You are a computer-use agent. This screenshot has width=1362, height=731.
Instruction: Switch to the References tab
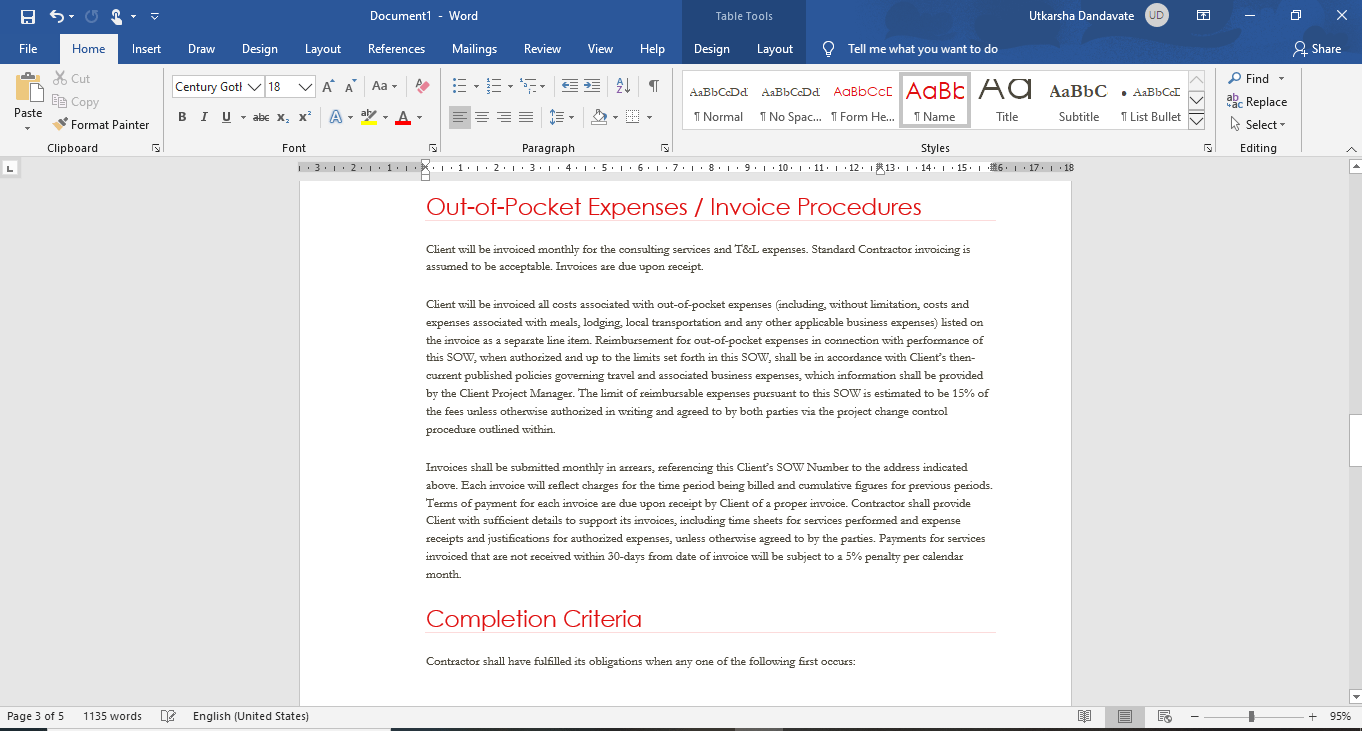click(x=396, y=49)
